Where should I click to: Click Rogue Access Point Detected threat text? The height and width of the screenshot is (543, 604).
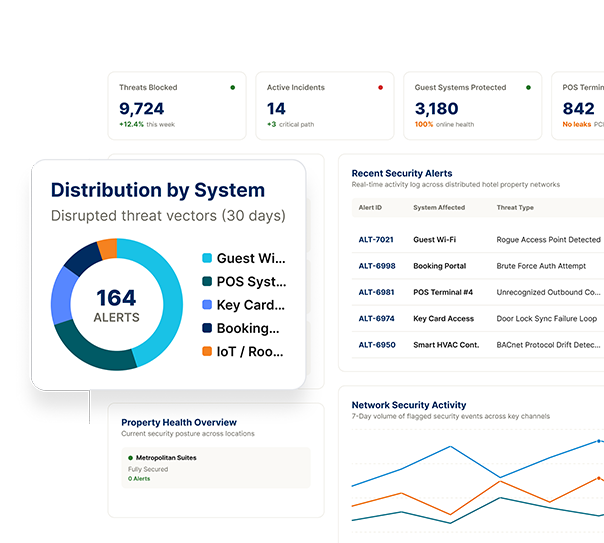tap(549, 240)
